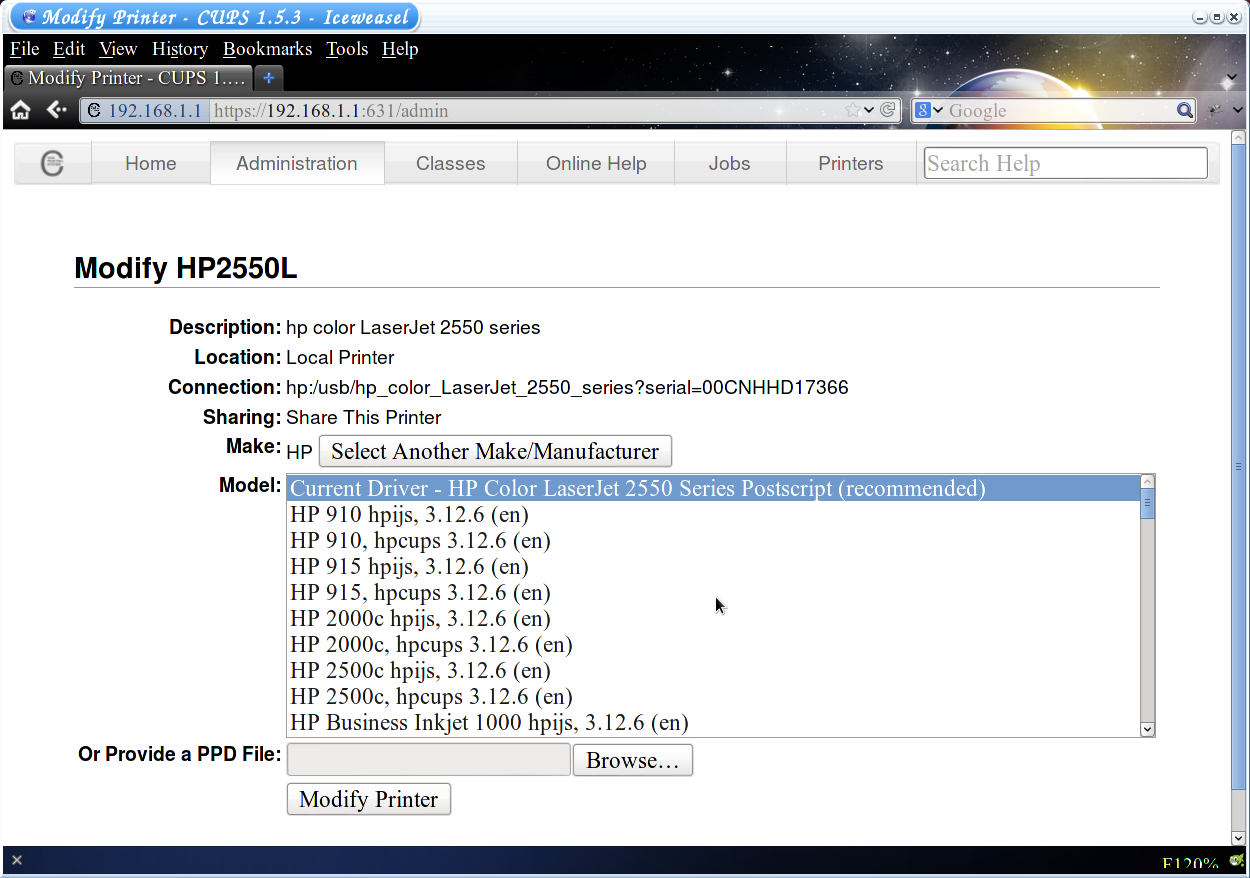Go back using the back arrow icon
The width and height of the screenshot is (1250, 878).
56,110
